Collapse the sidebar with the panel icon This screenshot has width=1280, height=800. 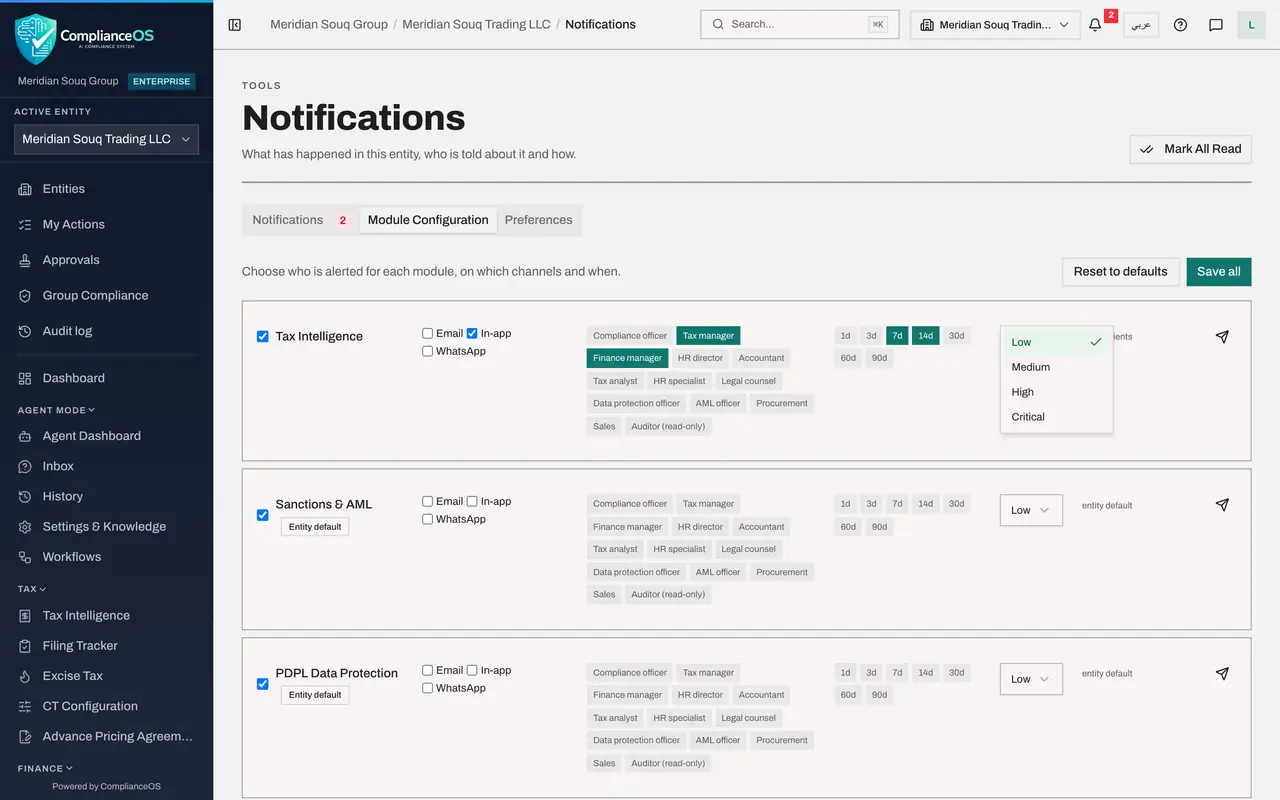[x=235, y=25]
